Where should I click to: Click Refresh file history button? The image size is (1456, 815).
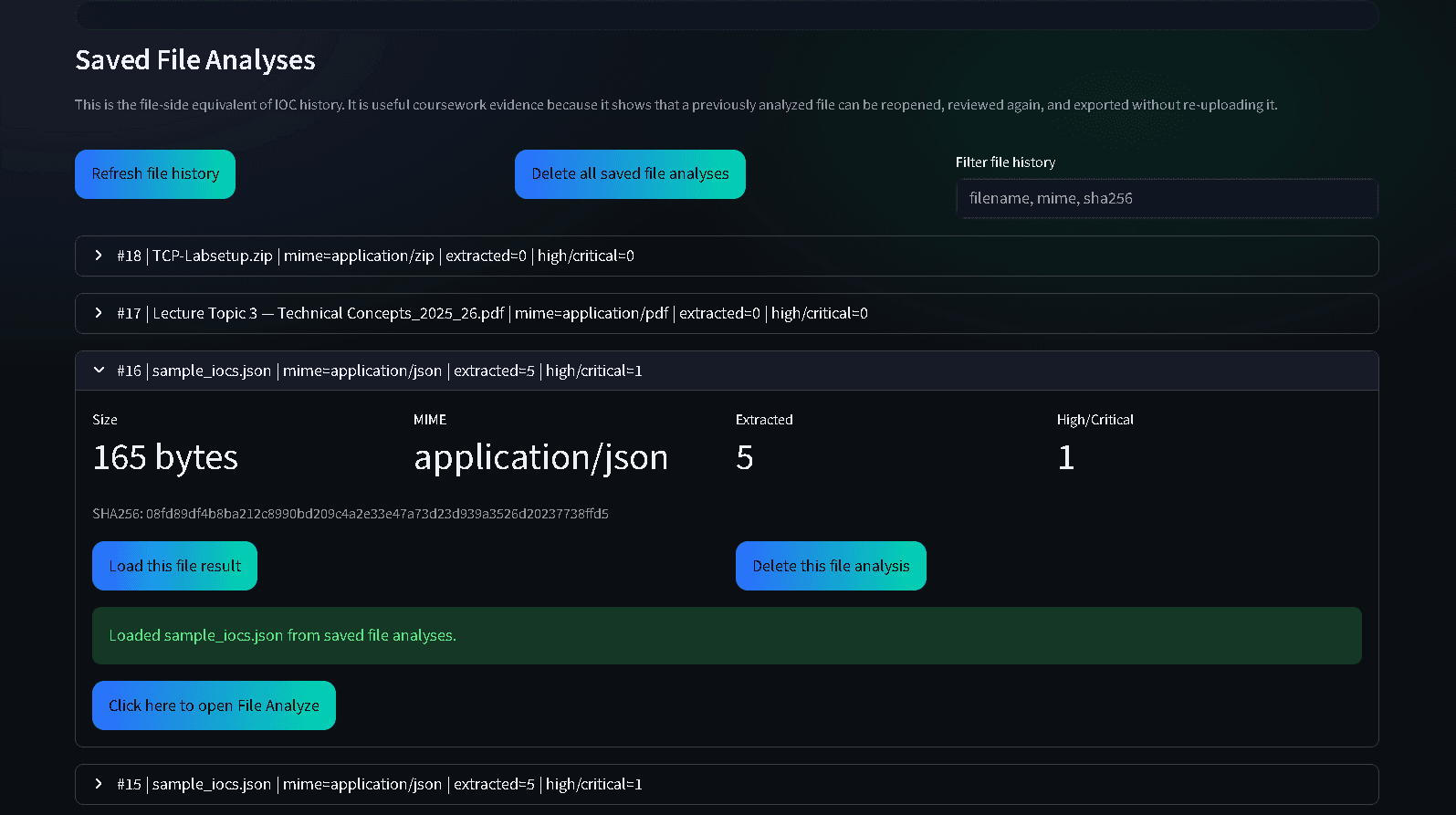point(155,174)
